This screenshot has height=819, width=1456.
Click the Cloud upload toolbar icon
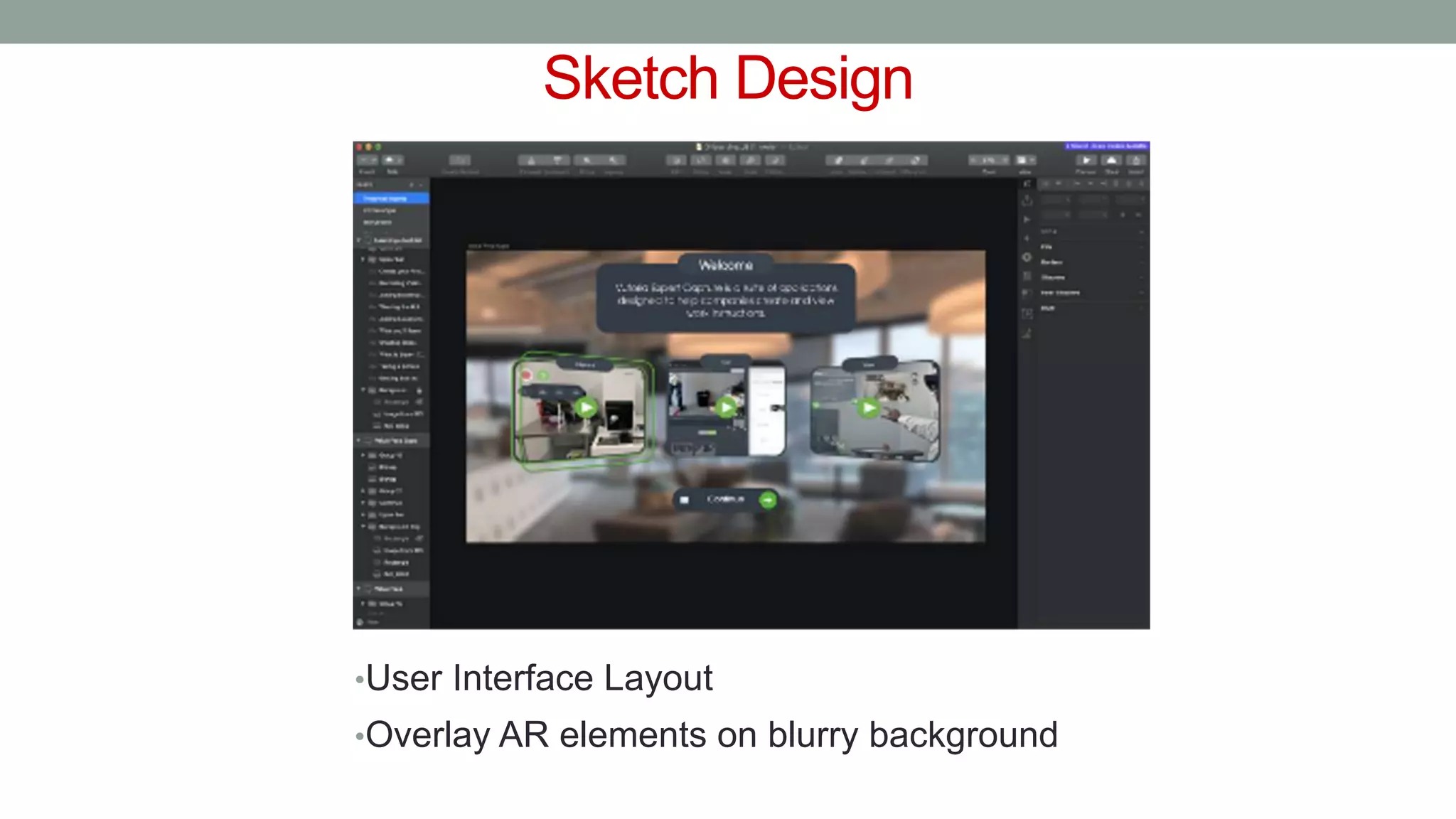(x=1111, y=161)
